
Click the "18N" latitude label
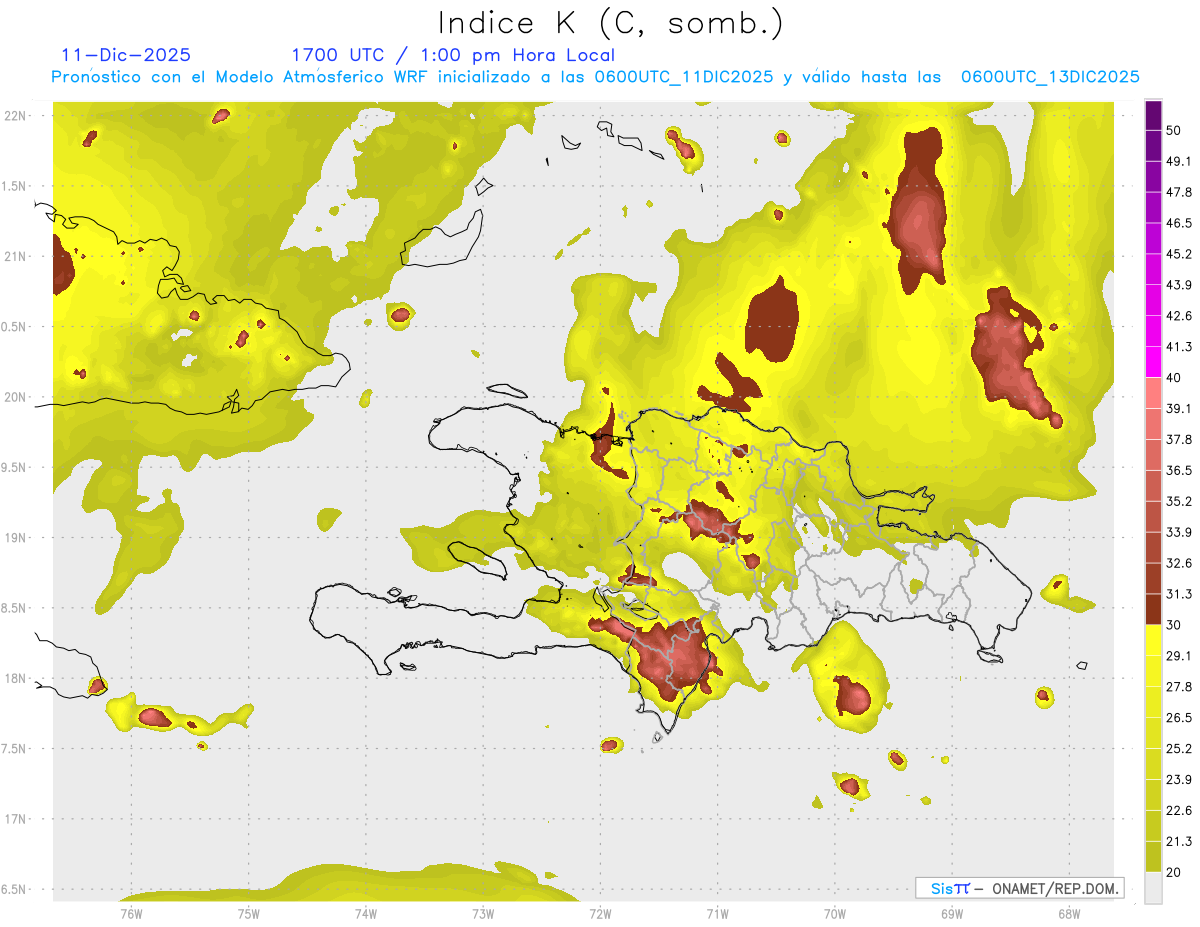tap(15, 679)
